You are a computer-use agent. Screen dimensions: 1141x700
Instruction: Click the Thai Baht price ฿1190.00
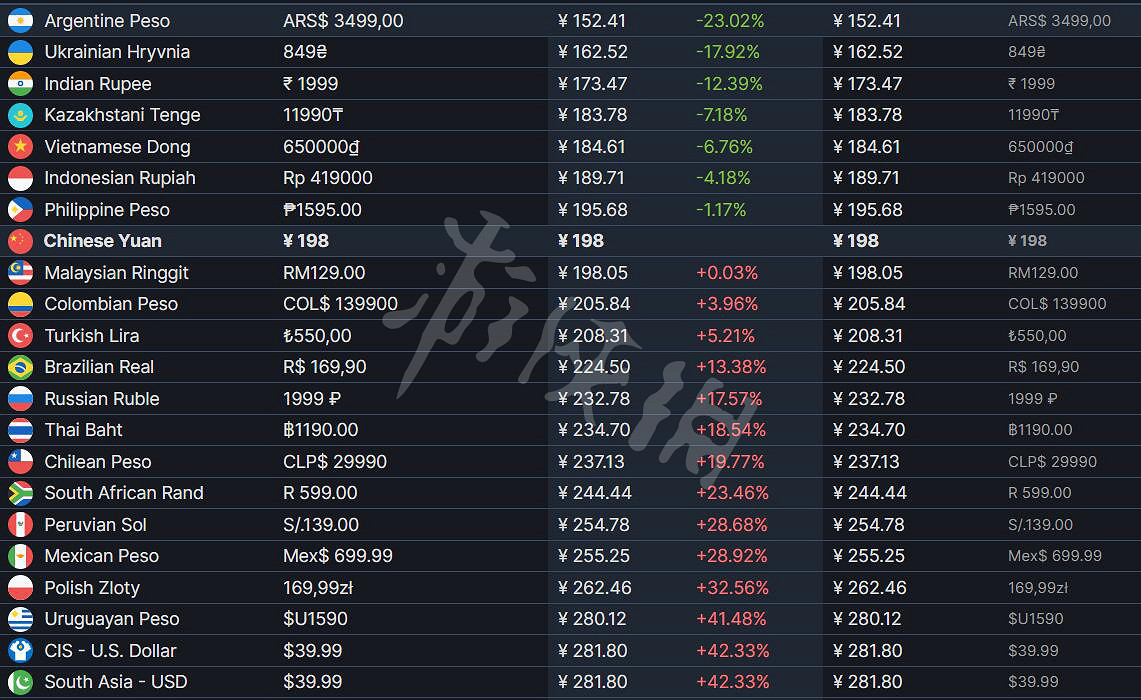(320, 430)
